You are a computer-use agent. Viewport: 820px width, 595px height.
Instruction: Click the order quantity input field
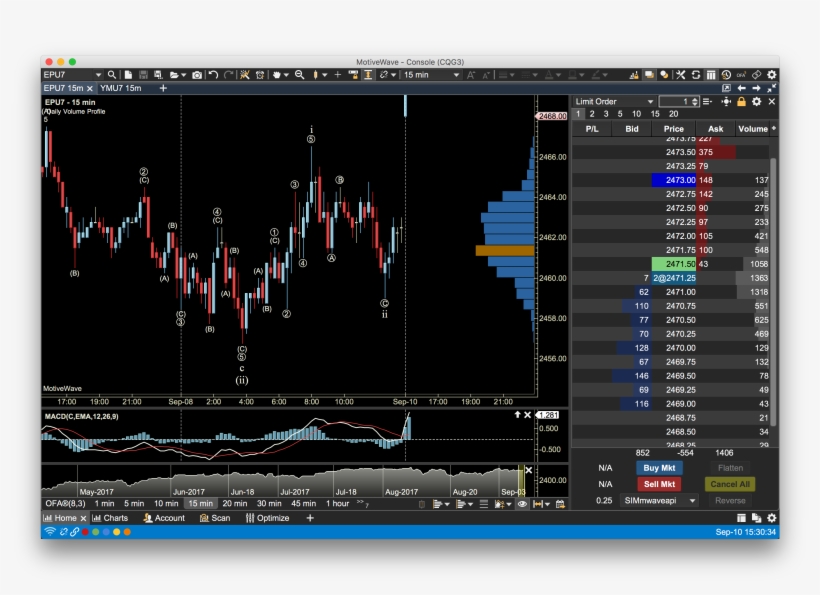tap(676, 101)
